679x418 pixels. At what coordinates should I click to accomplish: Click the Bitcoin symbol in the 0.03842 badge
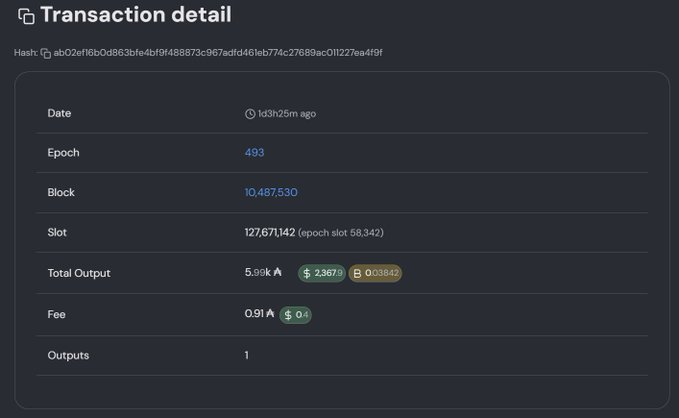point(357,273)
